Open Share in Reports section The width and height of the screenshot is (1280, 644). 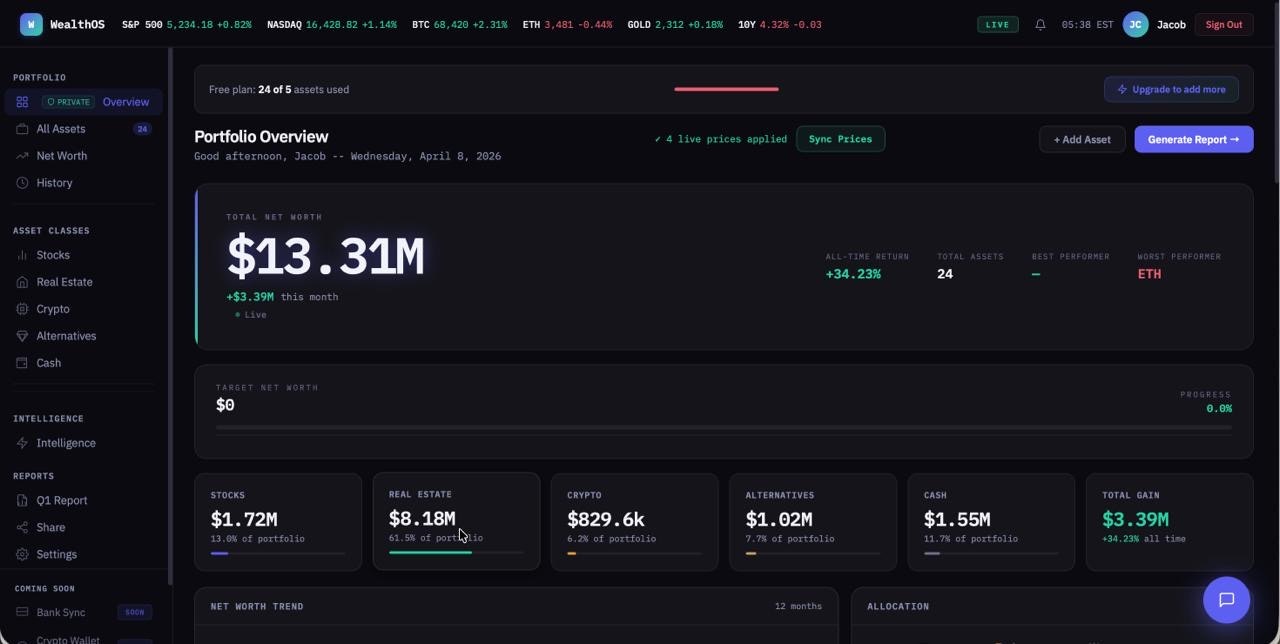84,527
